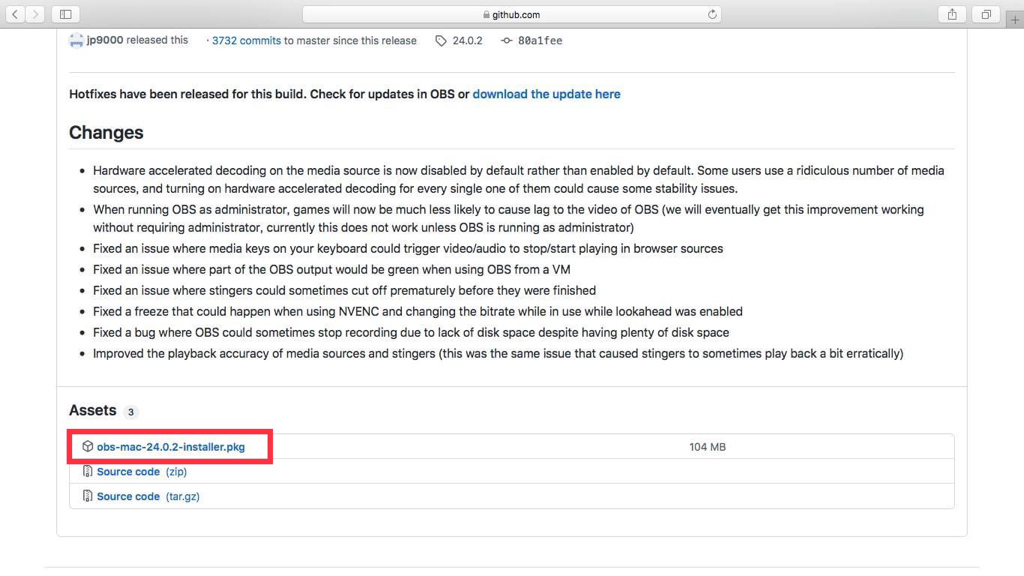
Task: Click the NVENC freeze fix bullet
Action: [x=418, y=312]
